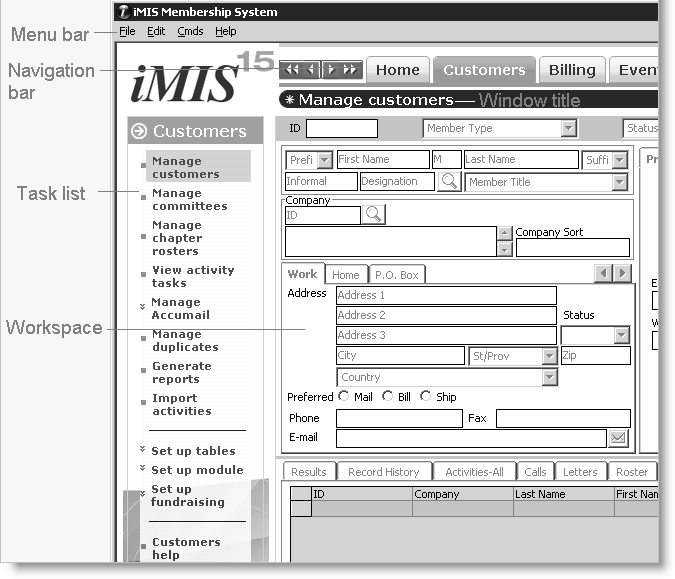Image resolution: width=675 pixels, height=579 pixels.
Task: Open the Prefix dropdown
Action: click(325, 160)
